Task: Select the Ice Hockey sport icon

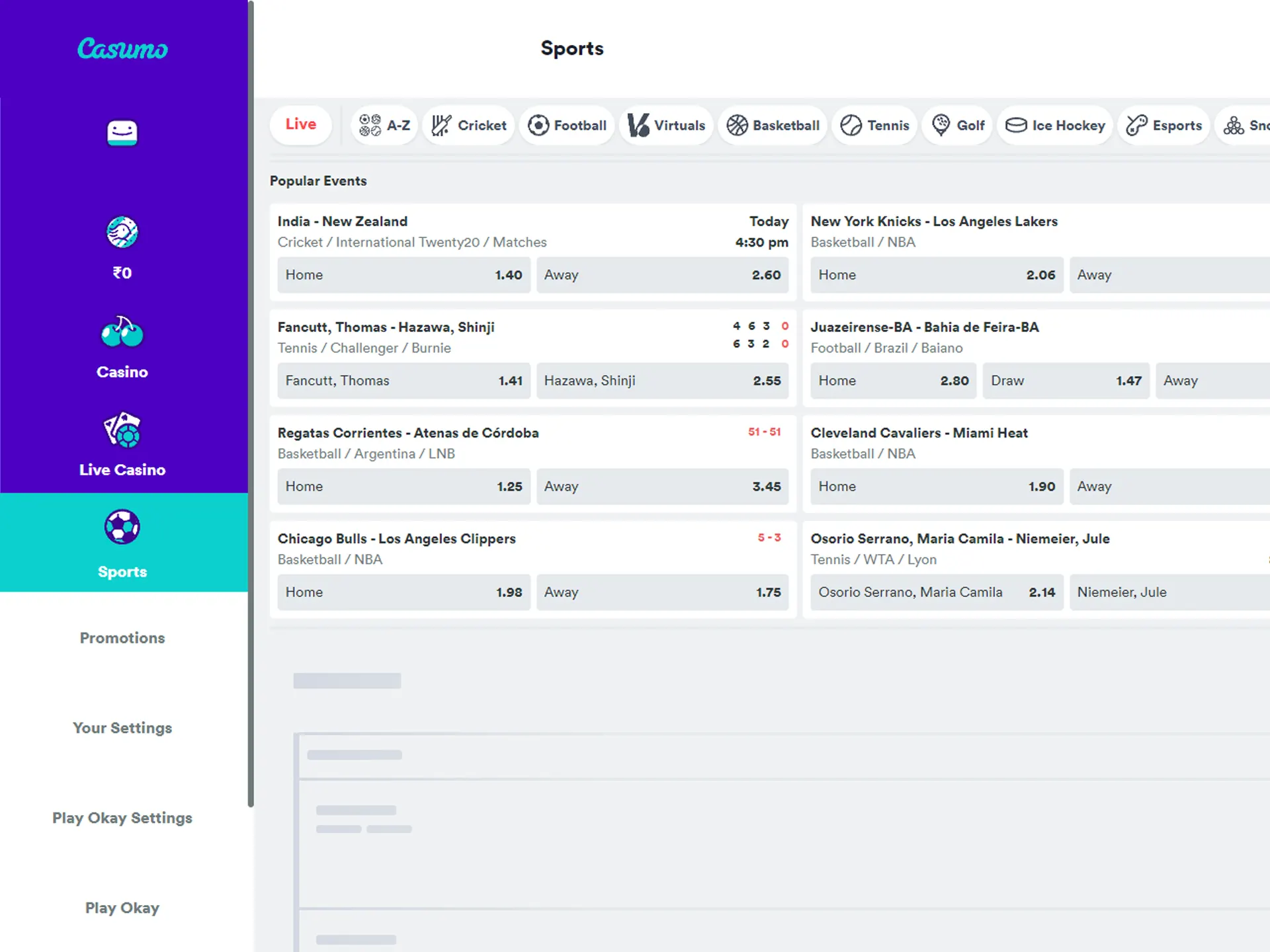Action: pos(1017,125)
